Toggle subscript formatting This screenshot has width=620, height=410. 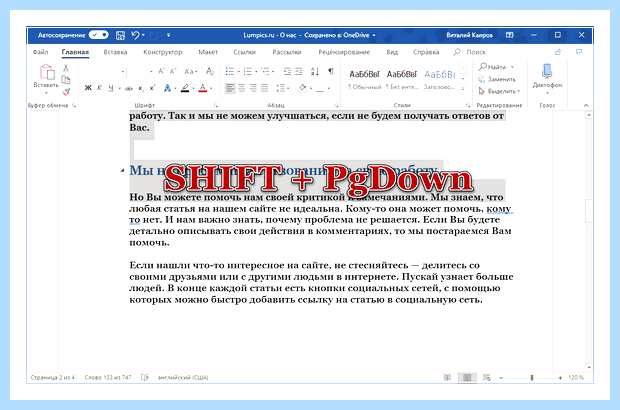pos(140,88)
